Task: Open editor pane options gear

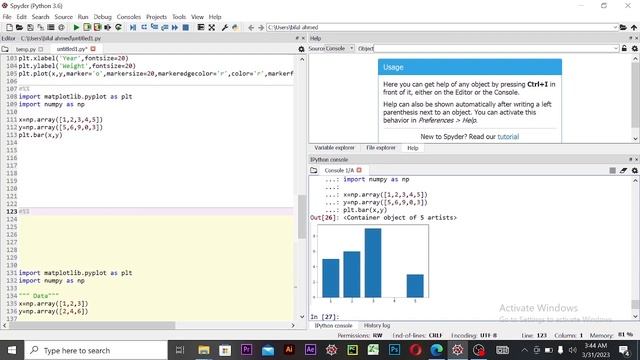Action: pyautogui.click(x=301, y=49)
